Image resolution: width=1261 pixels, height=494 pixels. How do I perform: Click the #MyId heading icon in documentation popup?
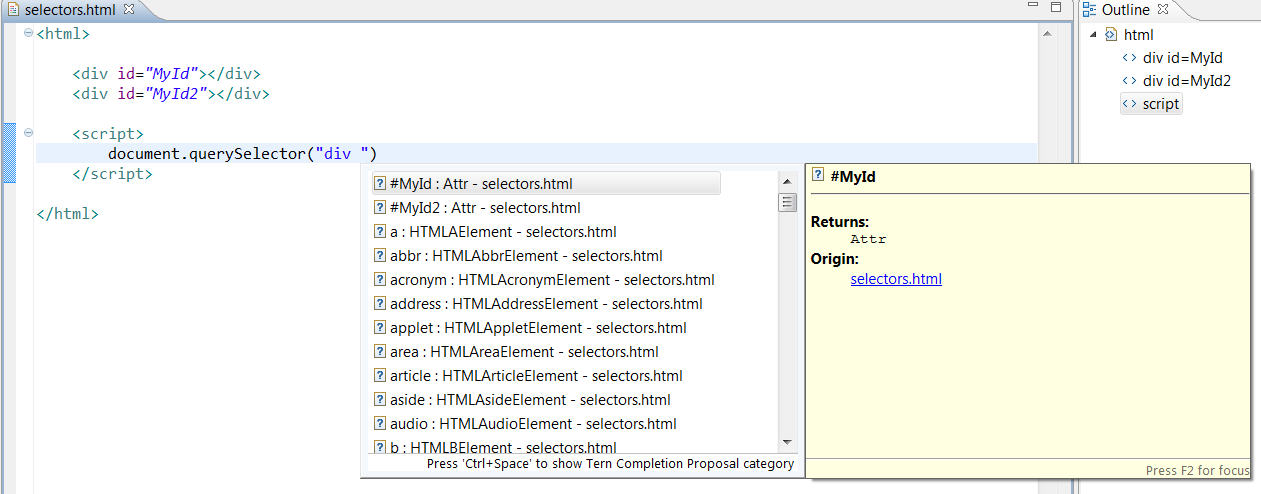coord(818,176)
